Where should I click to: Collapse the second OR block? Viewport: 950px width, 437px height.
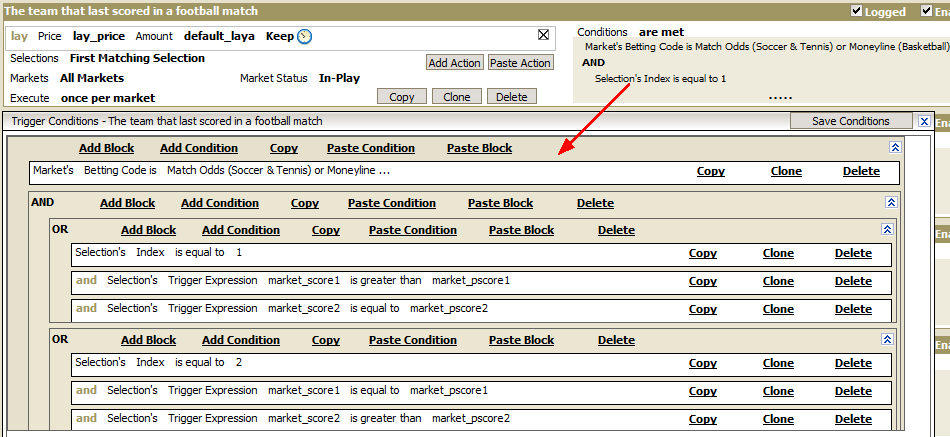(x=888, y=339)
